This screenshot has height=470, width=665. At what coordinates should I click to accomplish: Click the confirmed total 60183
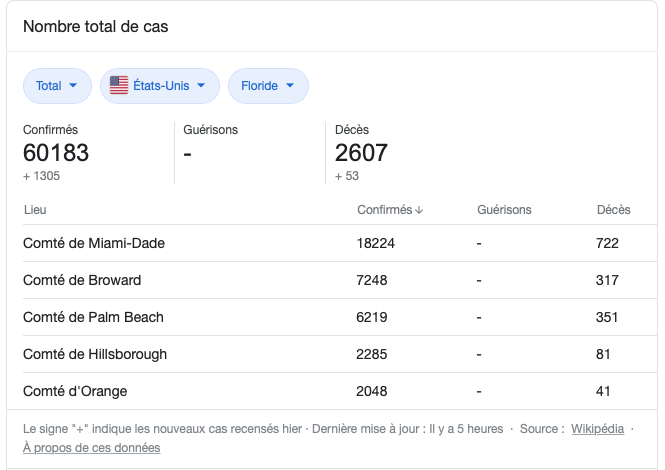pos(56,153)
